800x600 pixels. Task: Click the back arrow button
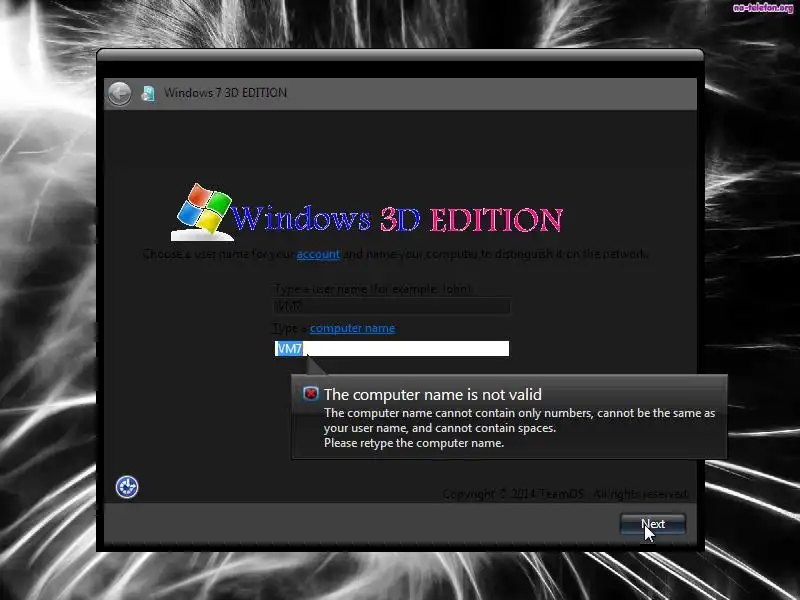pyautogui.click(x=120, y=93)
